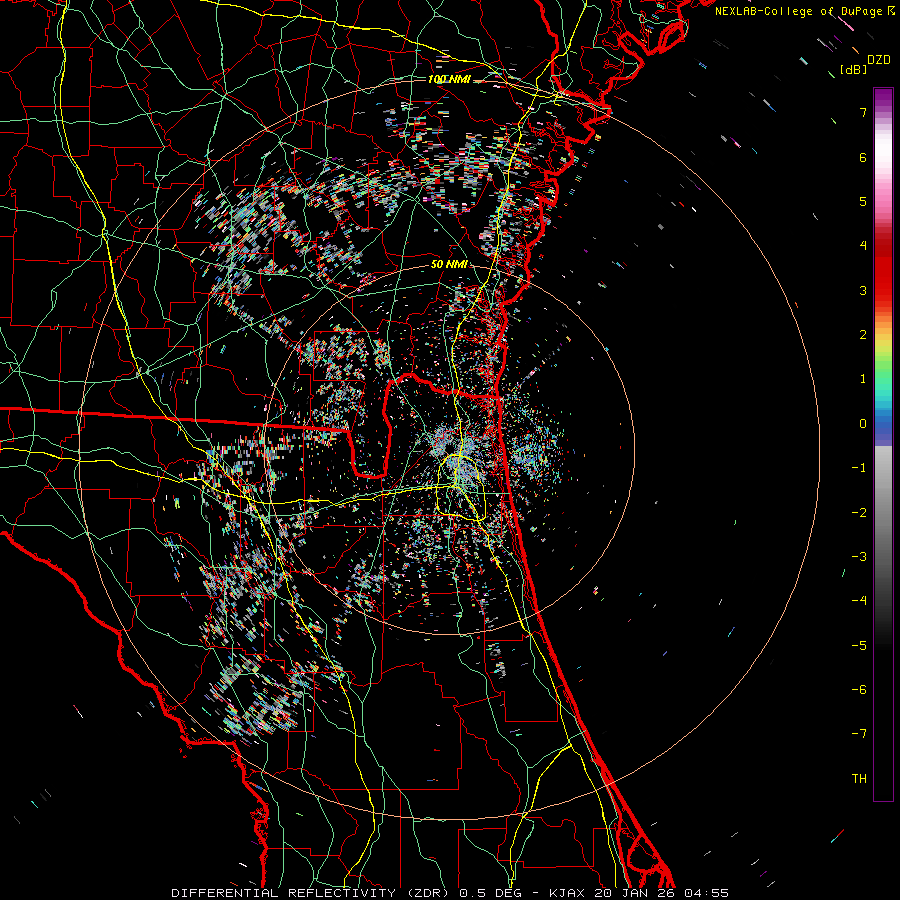Click the TH threshold label
The width and height of the screenshot is (900, 900).
(x=859, y=779)
